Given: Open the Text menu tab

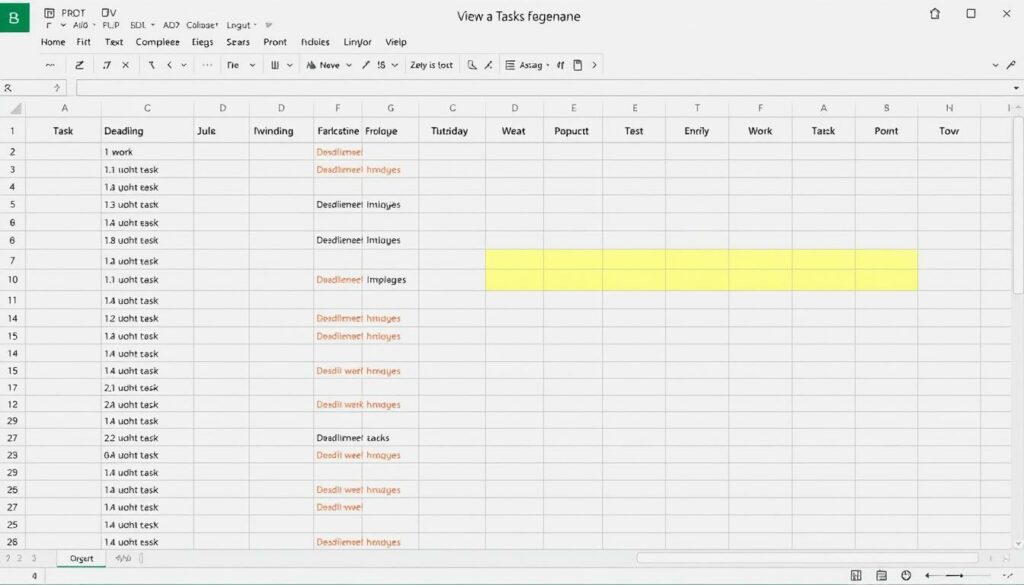Looking at the screenshot, I should coord(114,42).
